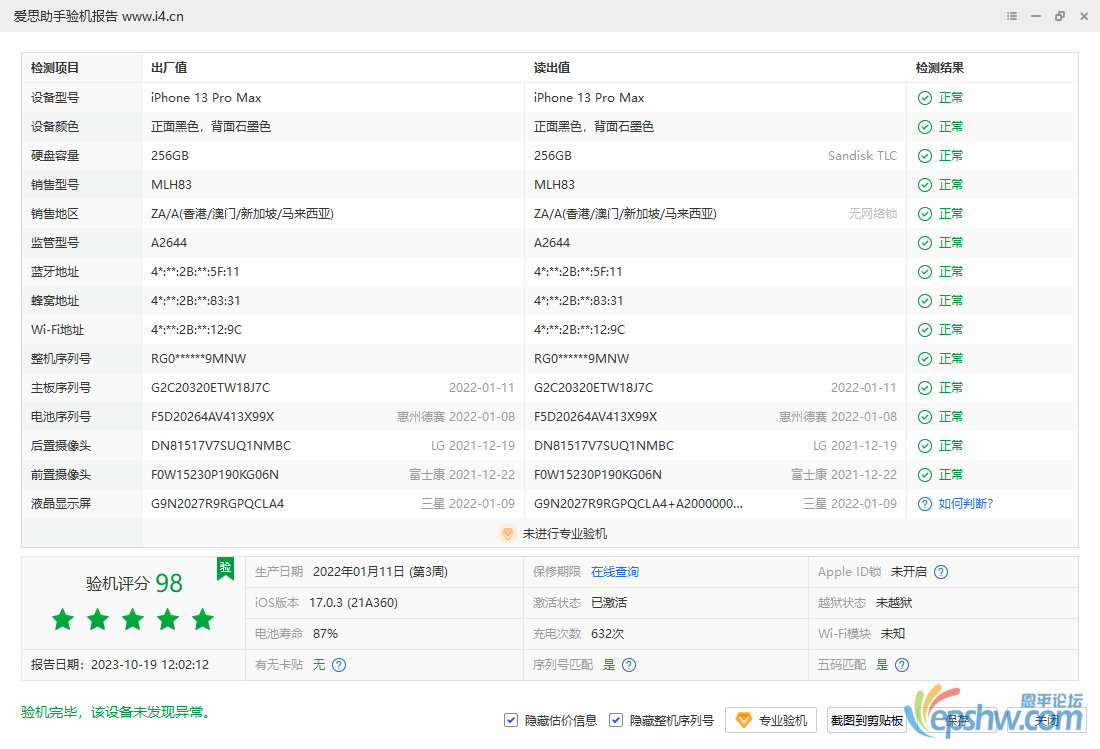Click the Sandisk TLC storage note
Image resolution: width=1100 pixels, height=749 pixels.
862,156
